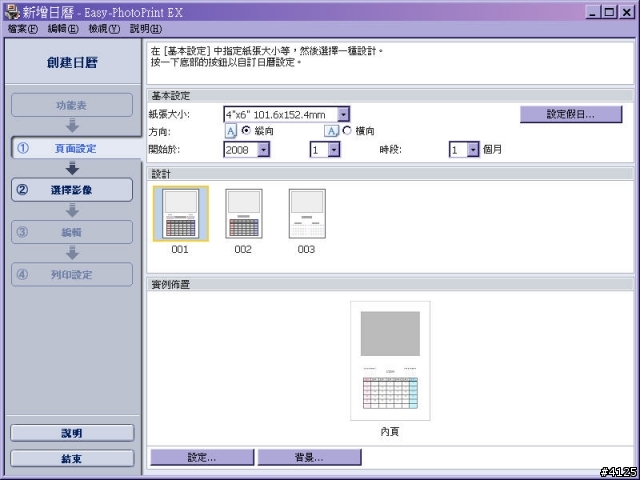Viewport: 640px width, 480px height.
Task: Select calendar design thumbnail 003
Action: click(307, 213)
